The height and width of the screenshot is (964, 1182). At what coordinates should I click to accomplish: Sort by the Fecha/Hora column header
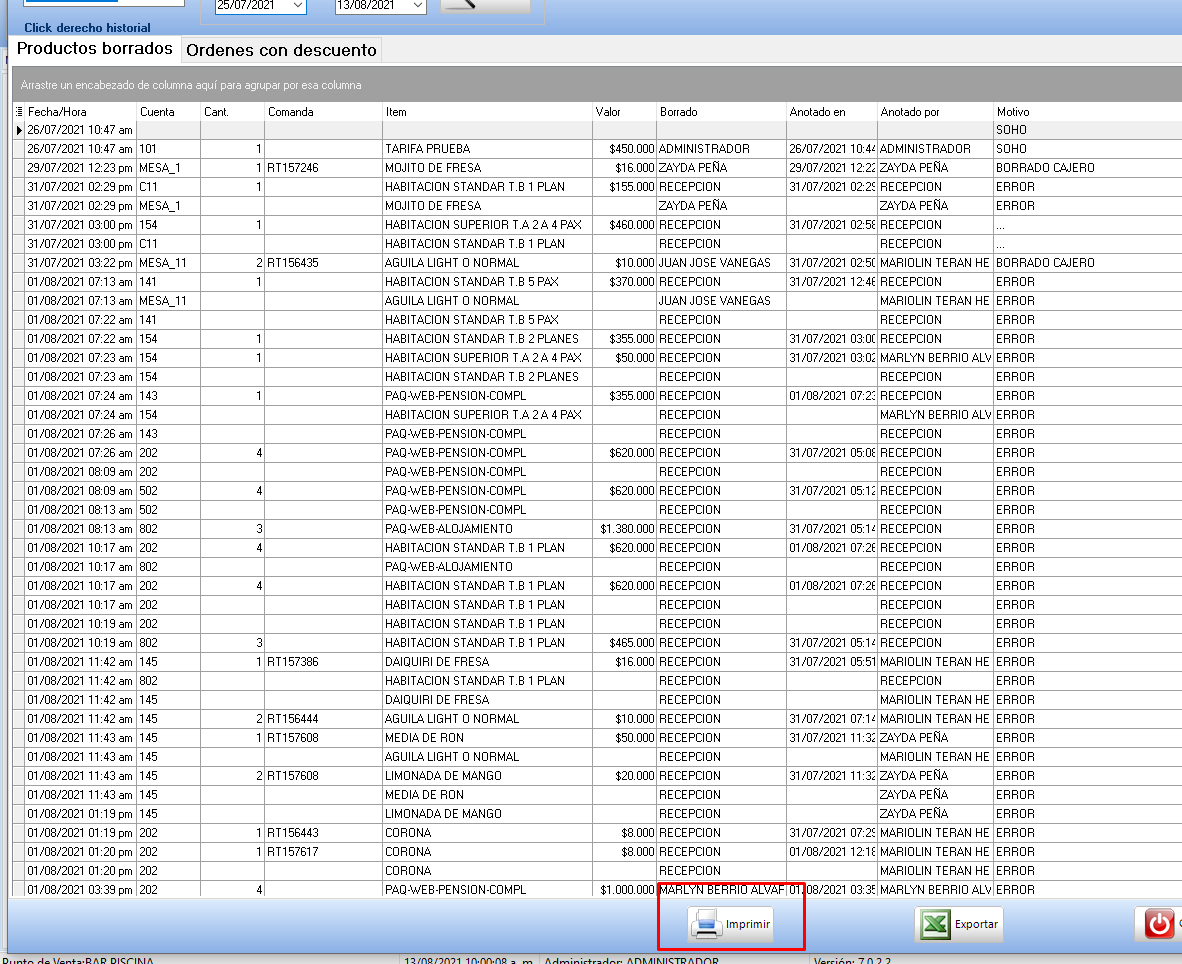click(80, 112)
